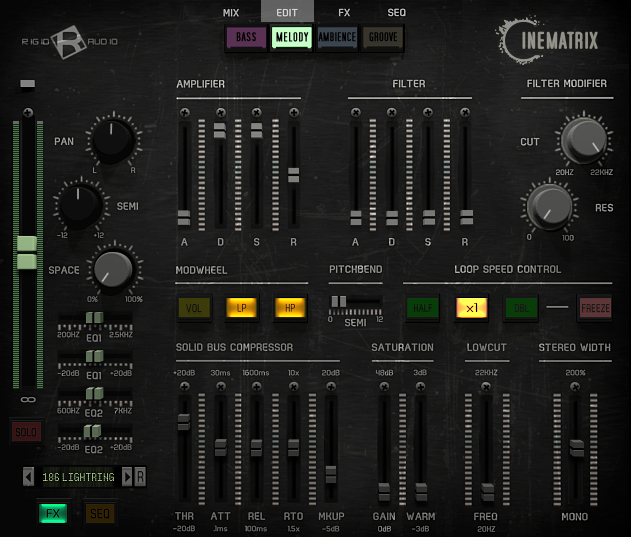This screenshot has height=537, width=631.
Task: Click the filter CUT knob
Action: pos(584,139)
